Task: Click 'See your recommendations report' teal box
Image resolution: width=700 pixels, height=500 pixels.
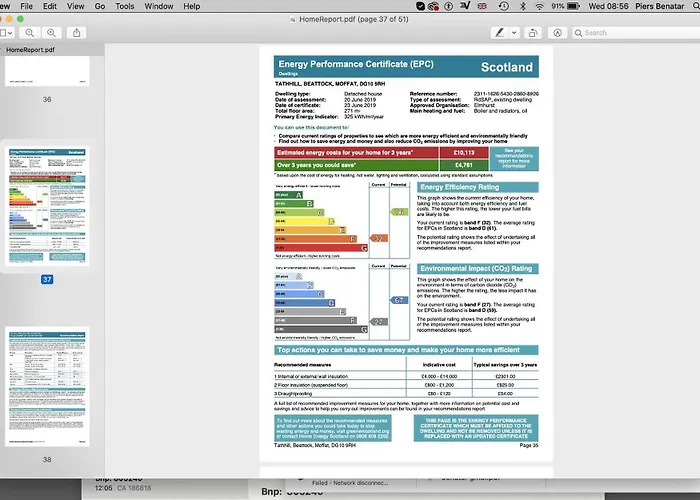Action: (x=514, y=158)
